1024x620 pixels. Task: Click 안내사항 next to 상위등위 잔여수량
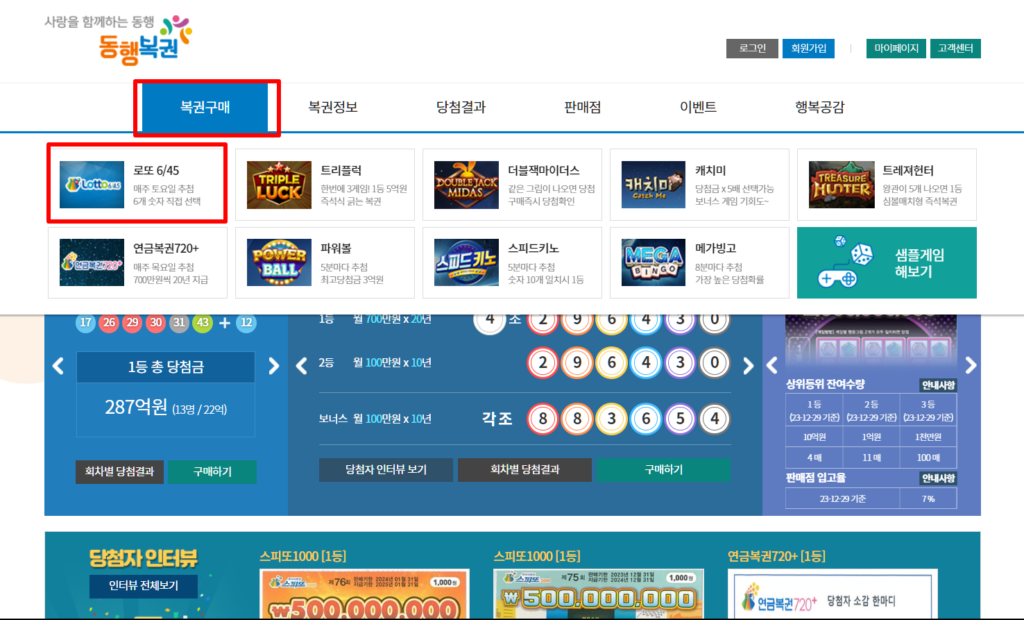pos(938,385)
